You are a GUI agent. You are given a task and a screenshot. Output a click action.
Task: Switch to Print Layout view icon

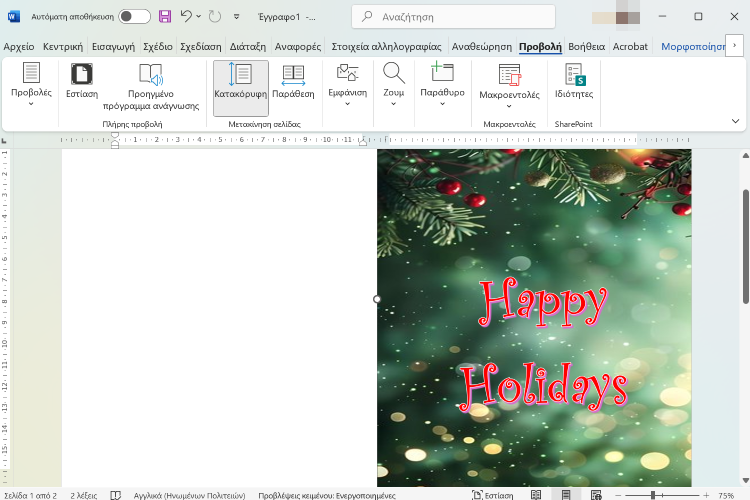point(566,495)
